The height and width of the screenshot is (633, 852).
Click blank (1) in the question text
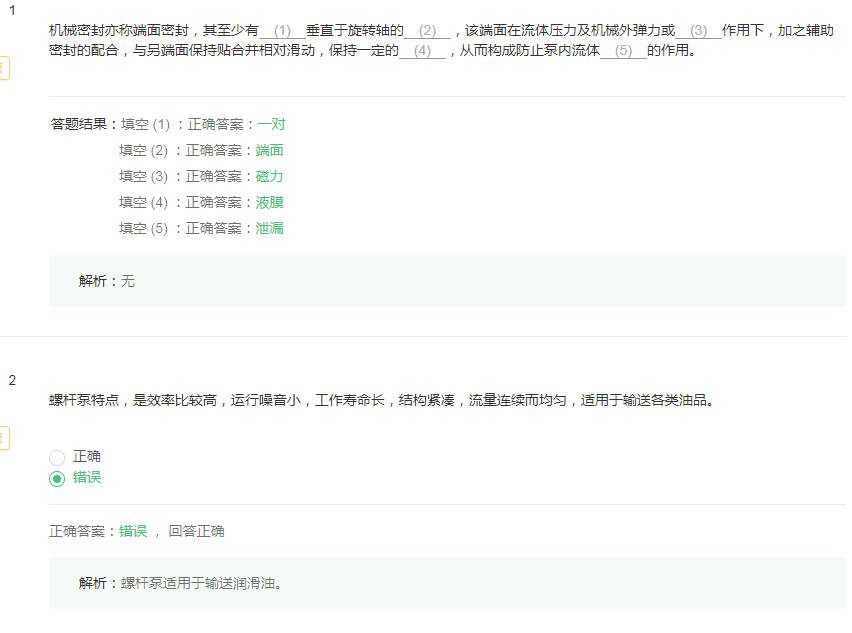coord(282,30)
